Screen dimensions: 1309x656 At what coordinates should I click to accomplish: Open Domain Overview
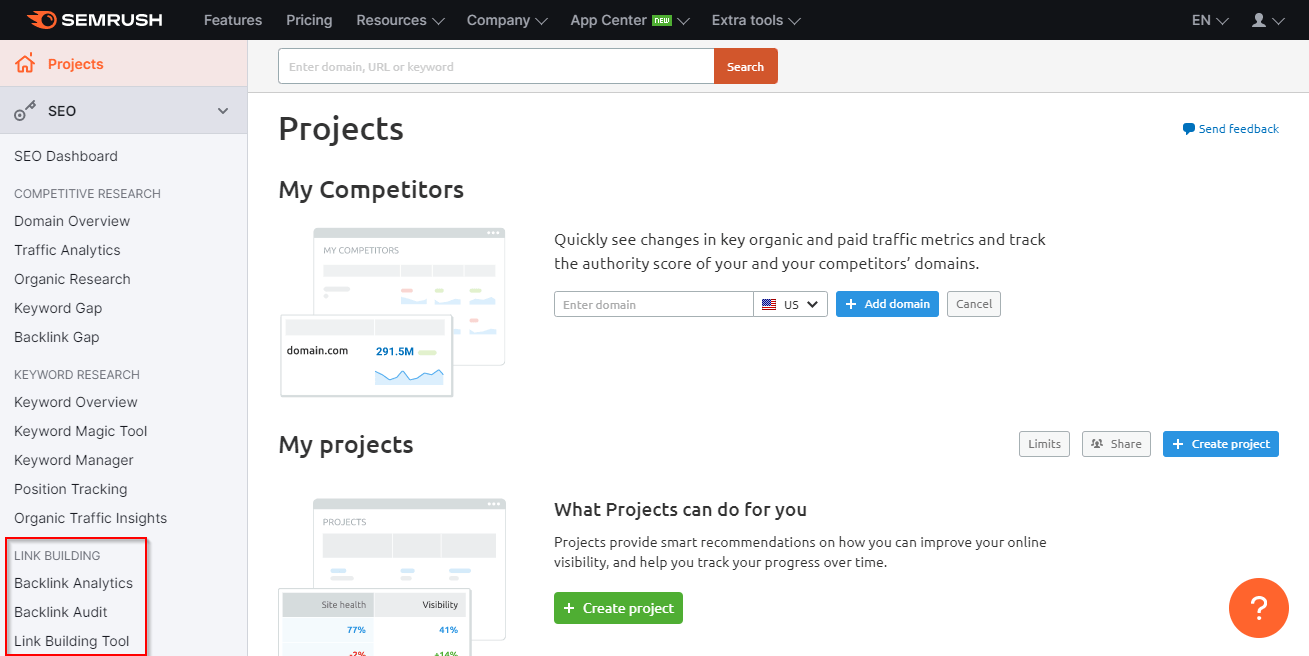click(72, 221)
